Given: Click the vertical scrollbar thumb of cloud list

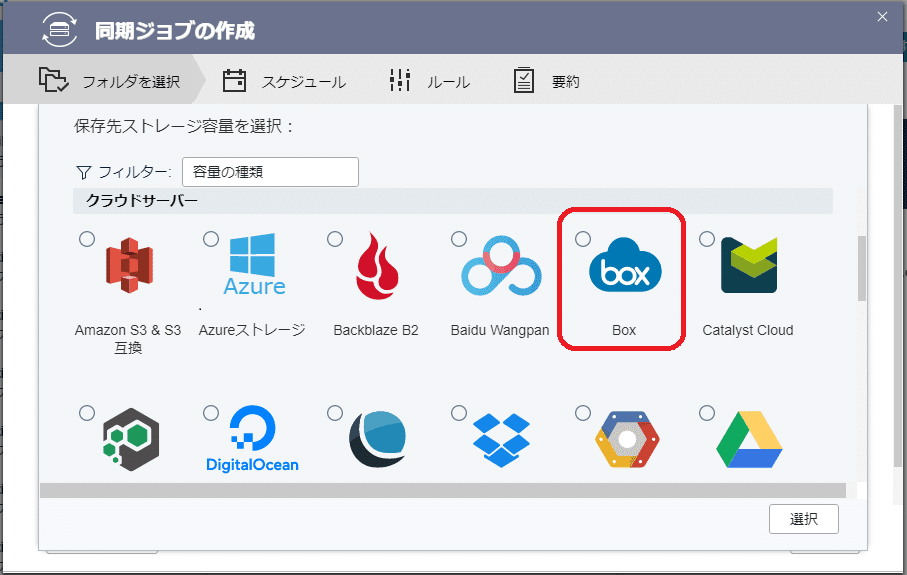Looking at the screenshot, I should click(x=862, y=268).
